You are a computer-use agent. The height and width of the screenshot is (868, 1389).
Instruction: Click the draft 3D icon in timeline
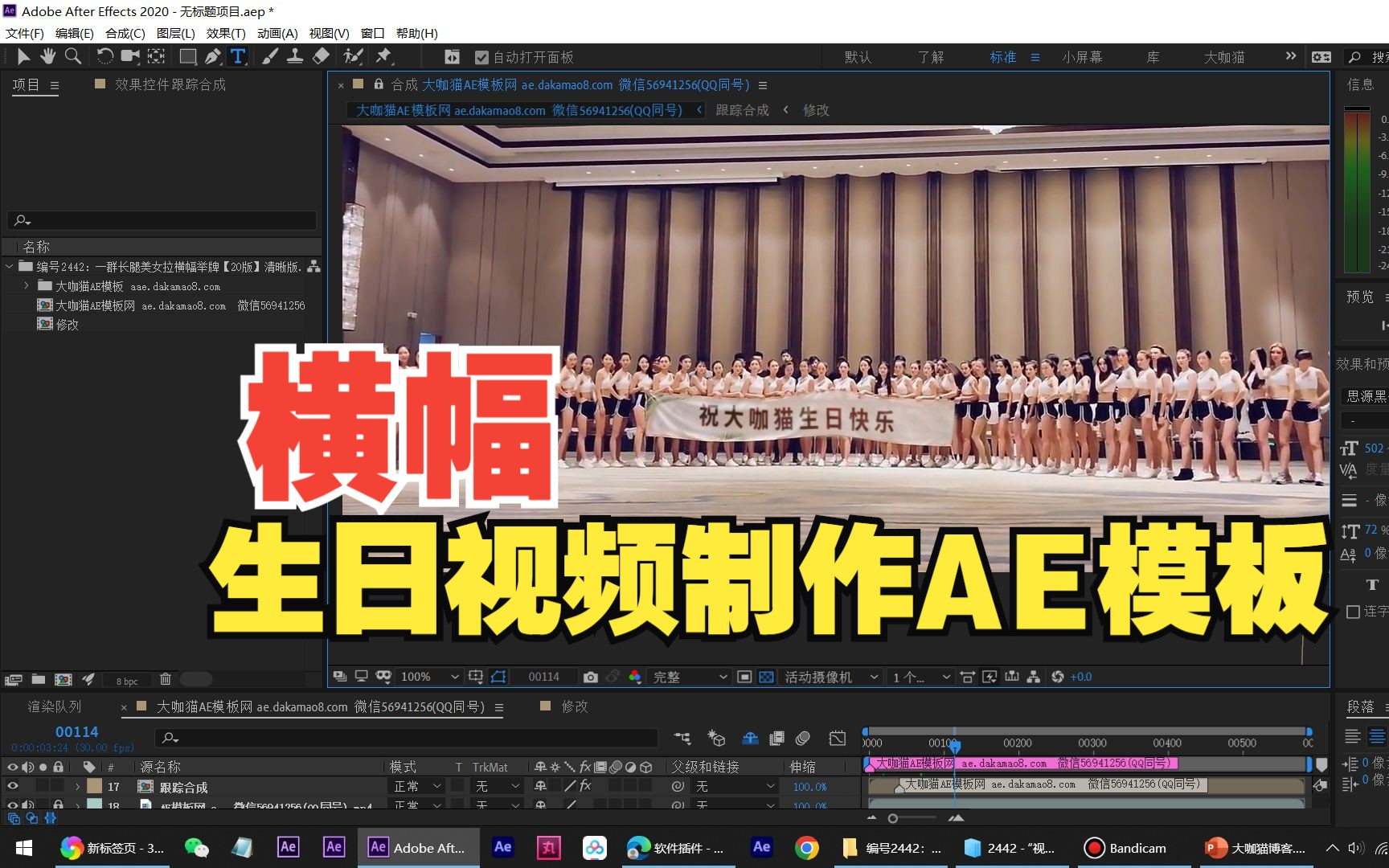[716, 738]
